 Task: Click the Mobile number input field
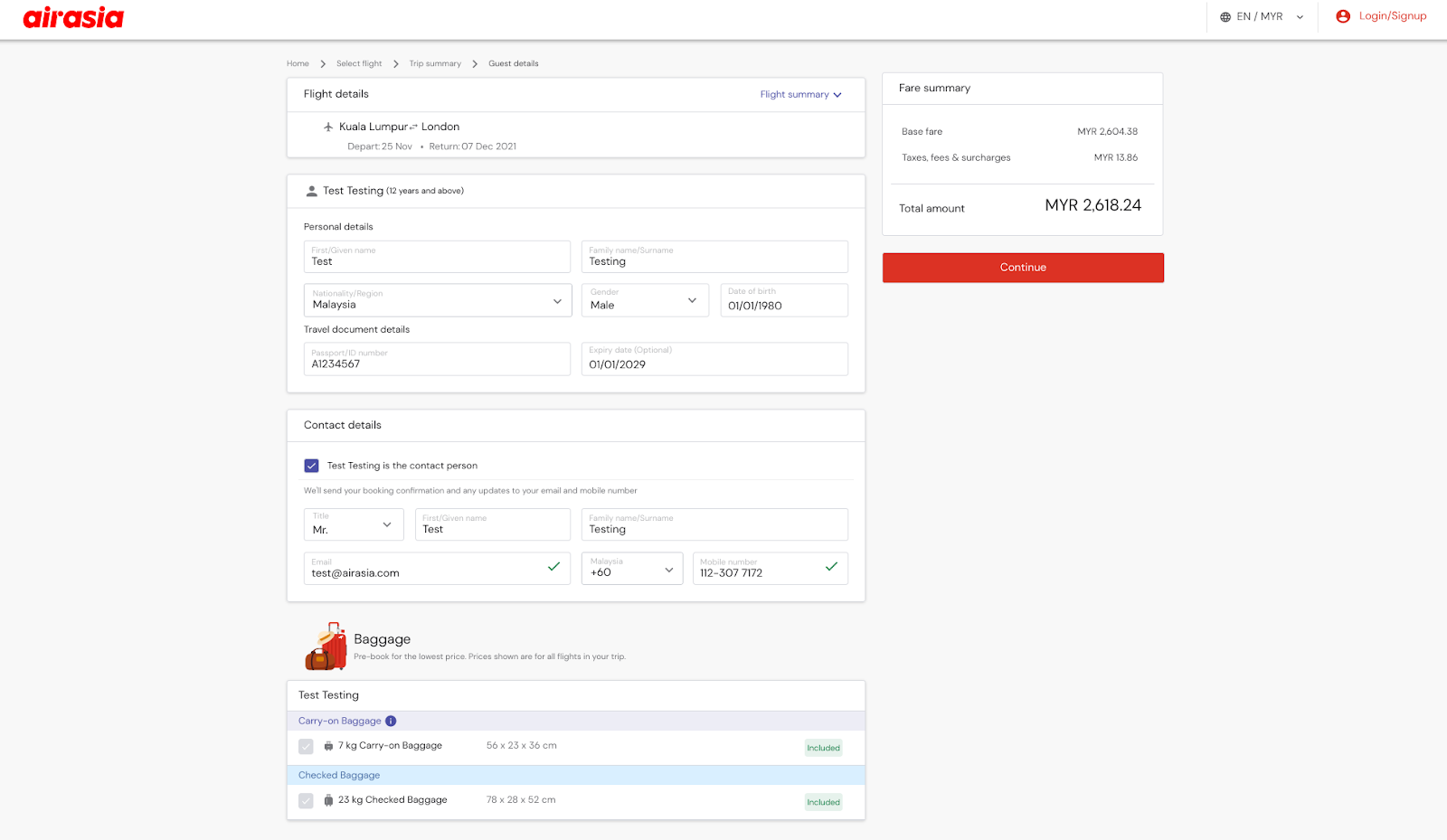click(x=771, y=569)
